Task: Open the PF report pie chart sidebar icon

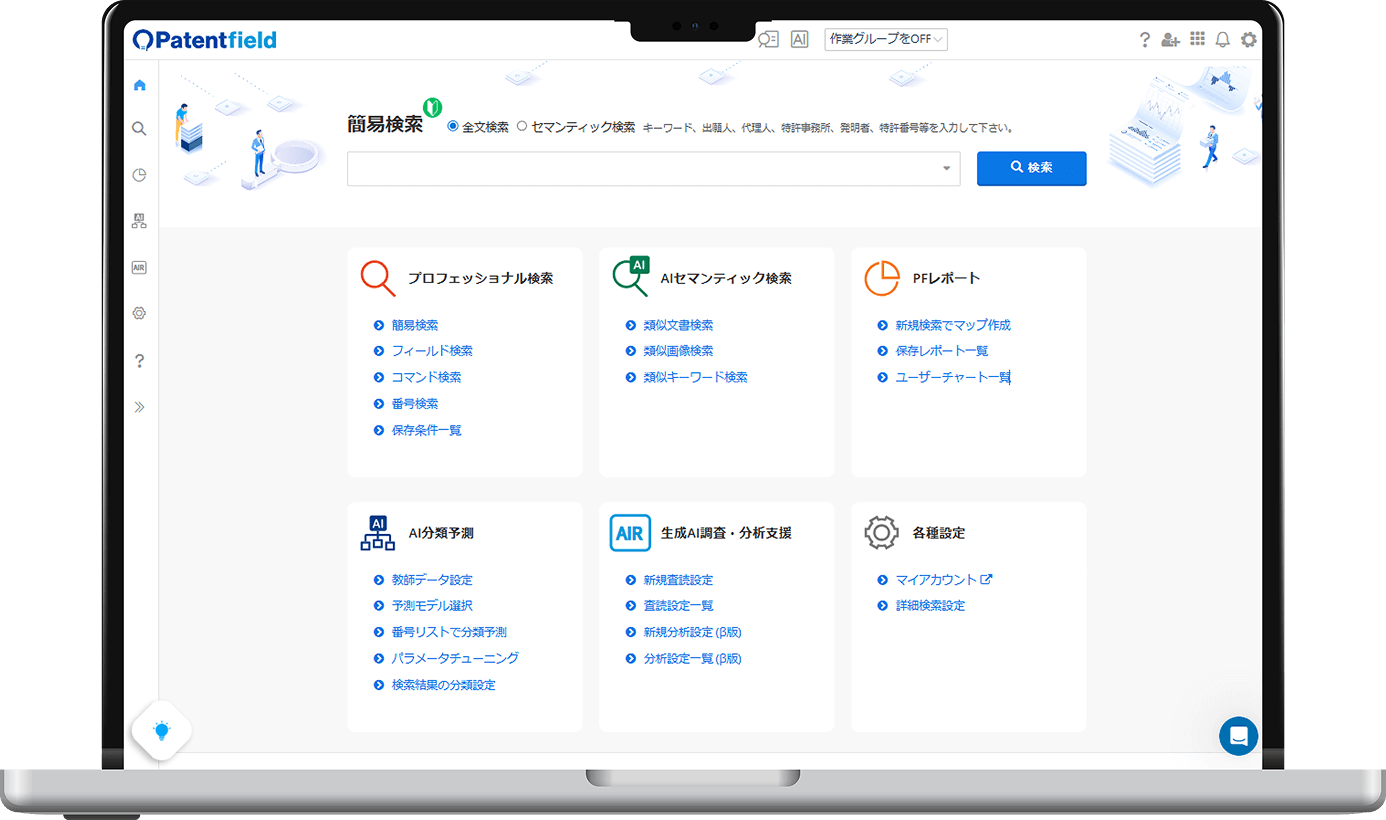Action: coord(139,175)
